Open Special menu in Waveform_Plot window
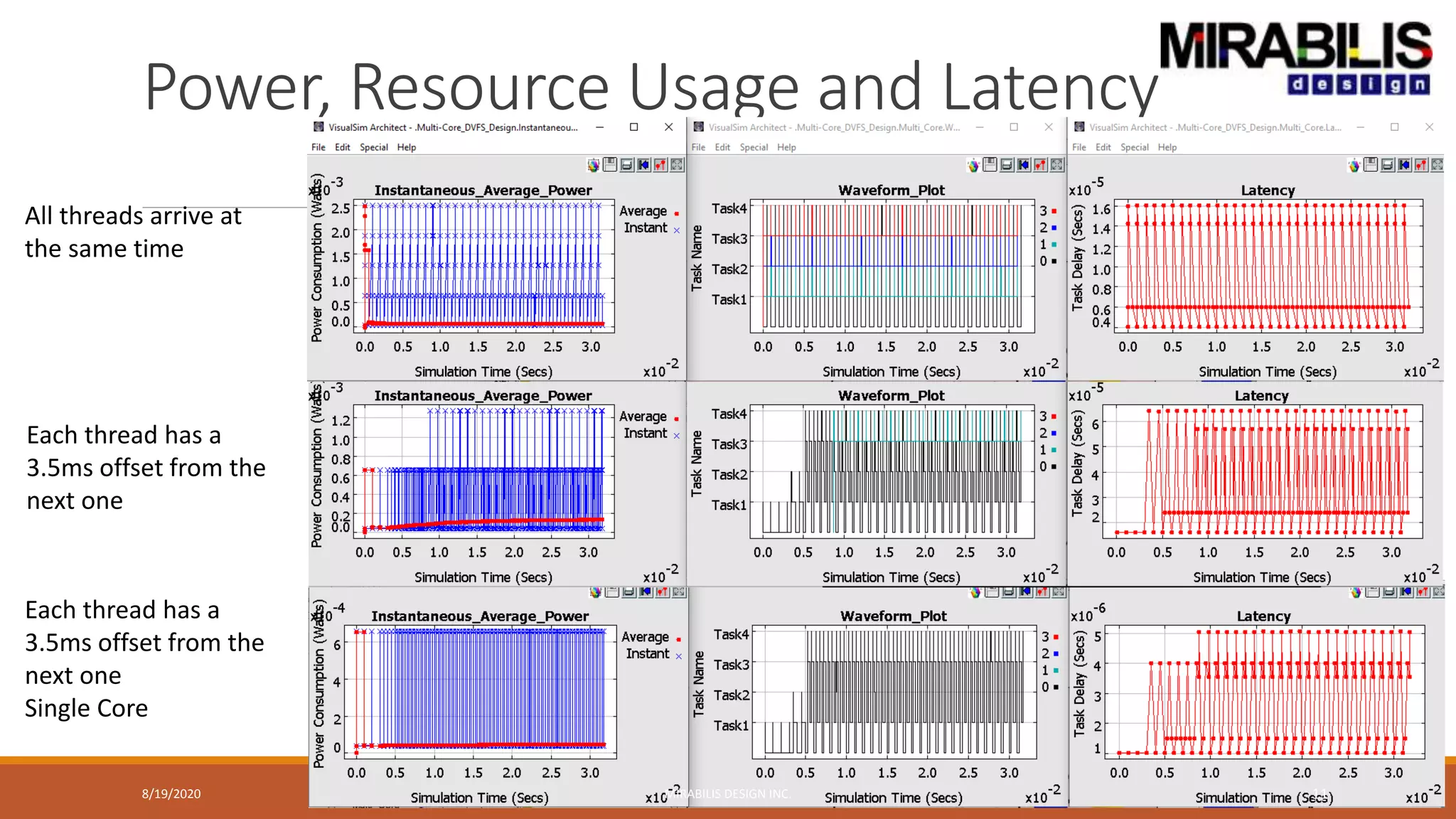The image size is (1456, 819). (x=754, y=147)
